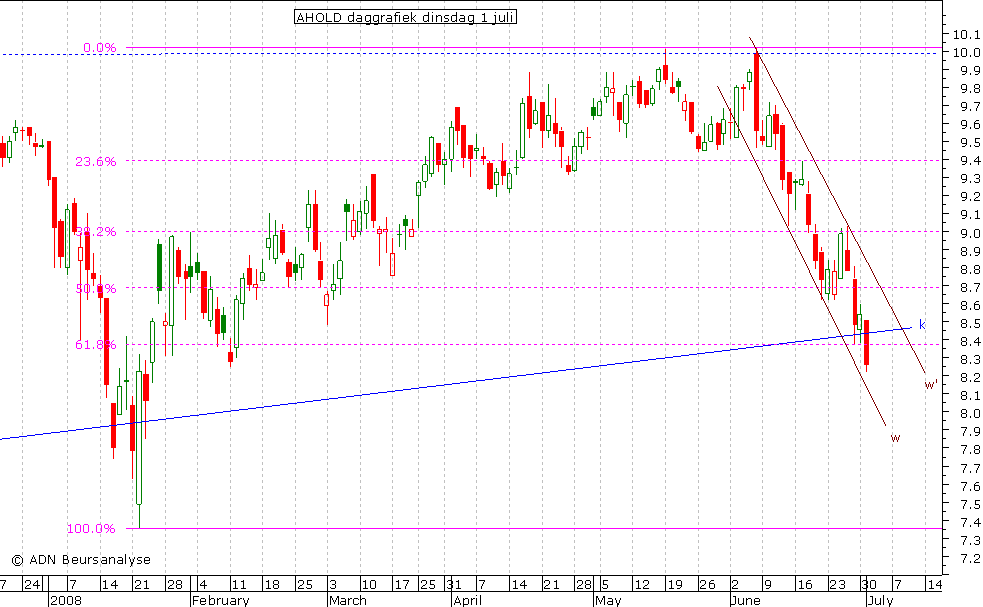Select the 10.0 price axis label

pos(967,53)
